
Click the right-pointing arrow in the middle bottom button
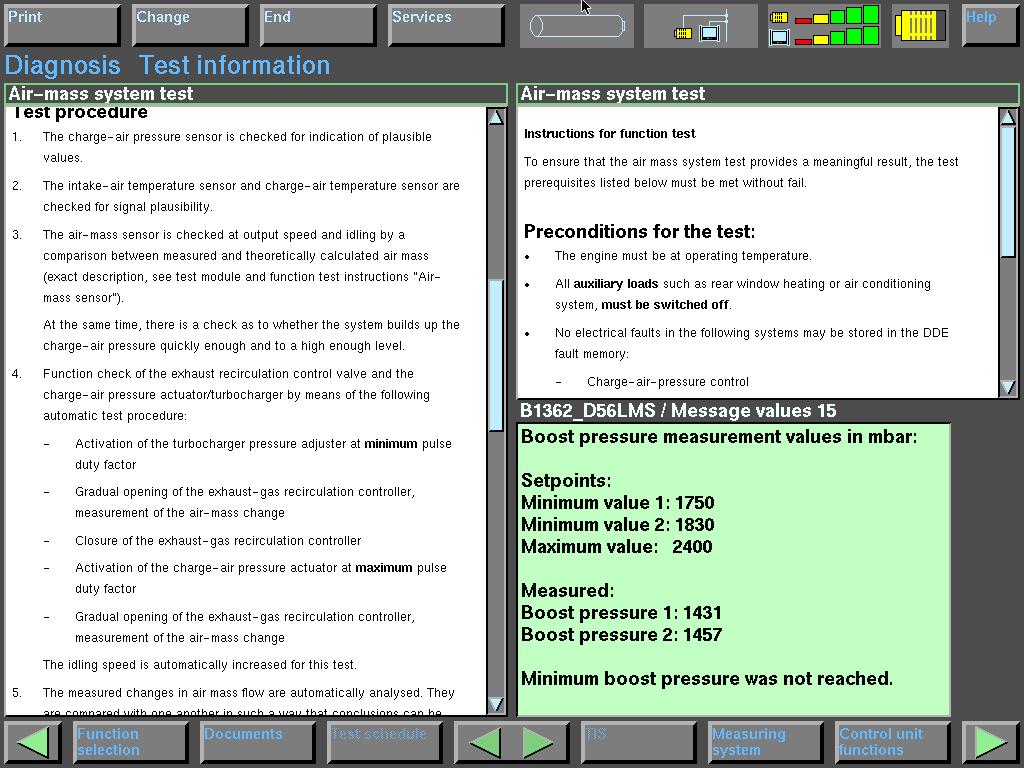coord(538,742)
